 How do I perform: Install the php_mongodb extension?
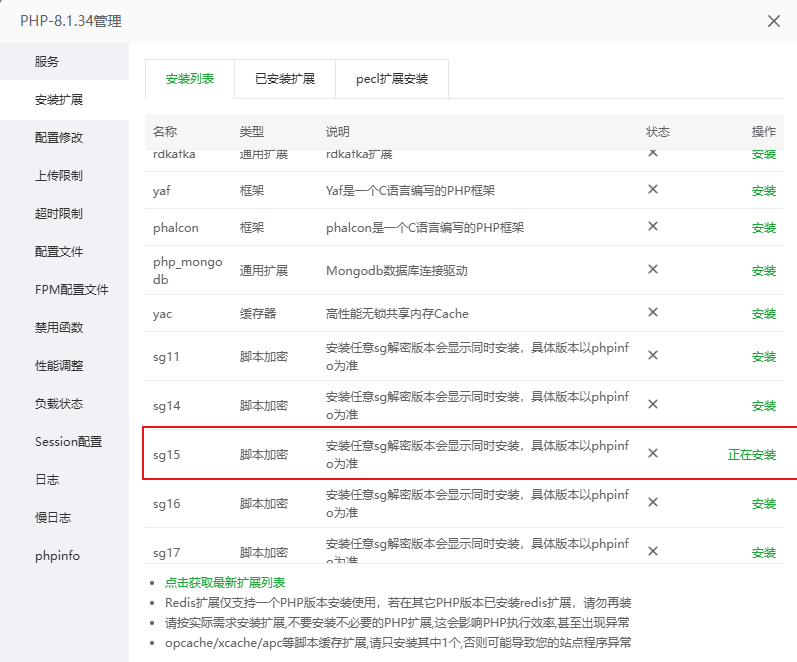[763, 270]
